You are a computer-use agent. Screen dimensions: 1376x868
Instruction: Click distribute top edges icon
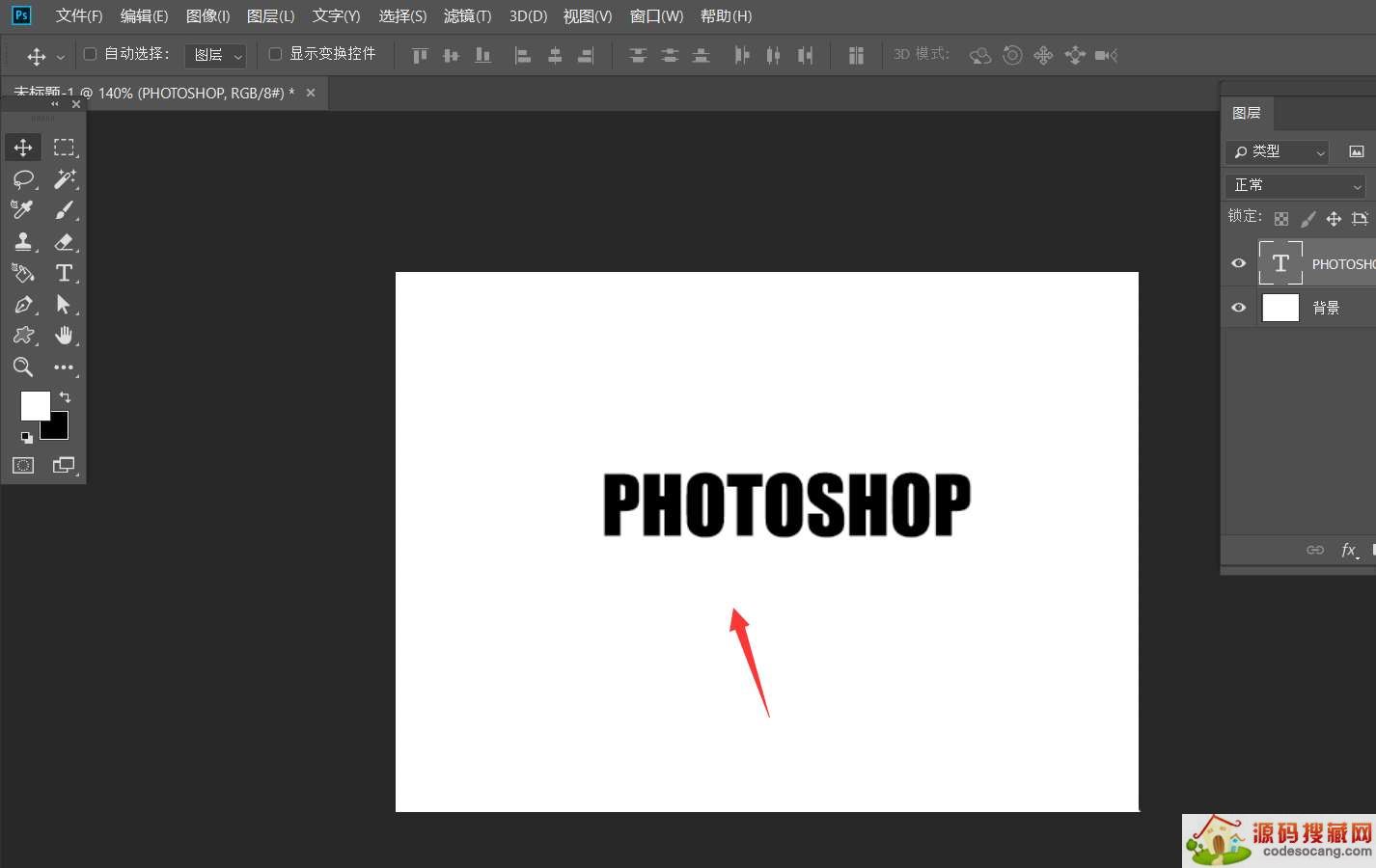[x=638, y=56]
